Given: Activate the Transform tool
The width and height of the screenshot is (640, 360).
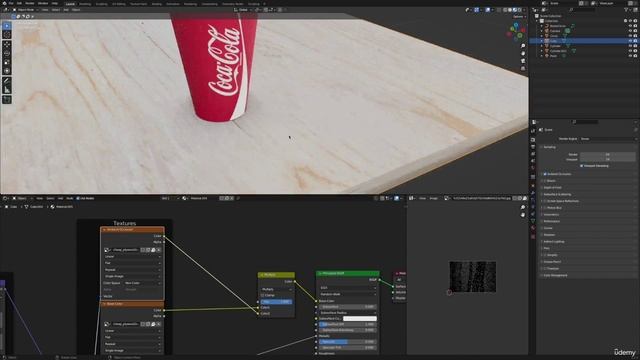Looking at the screenshot, I should coord(7,71).
